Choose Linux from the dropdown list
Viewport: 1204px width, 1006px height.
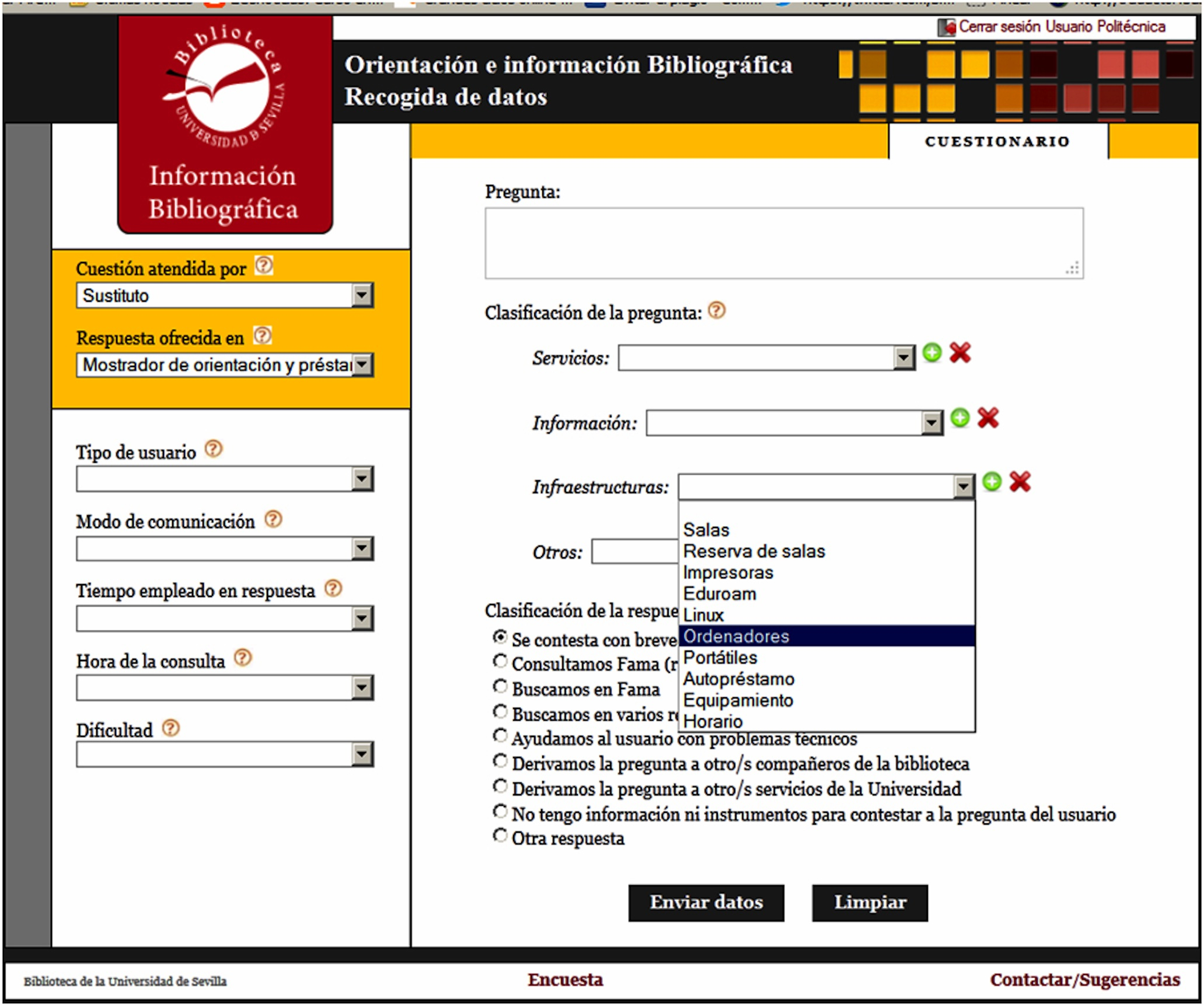[827, 615]
